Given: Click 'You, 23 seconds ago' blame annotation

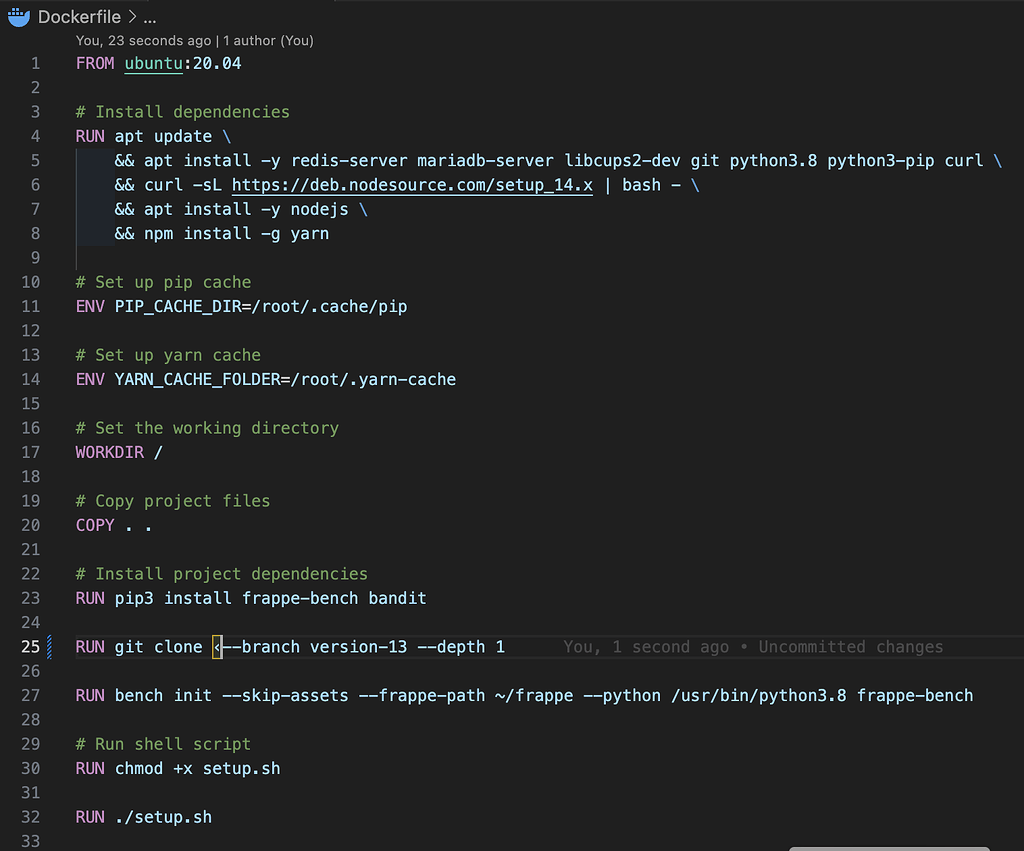Looking at the screenshot, I should pyautogui.click(x=143, y=40).
